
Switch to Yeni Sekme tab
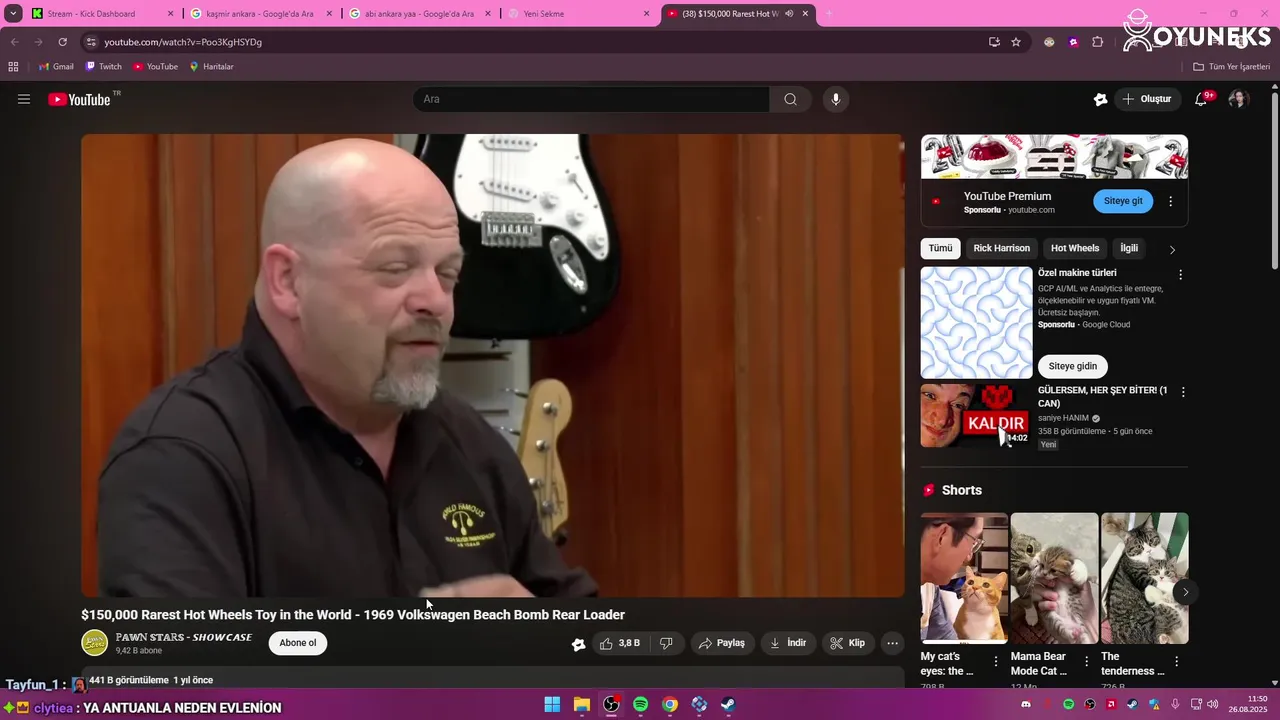[579, 14]
